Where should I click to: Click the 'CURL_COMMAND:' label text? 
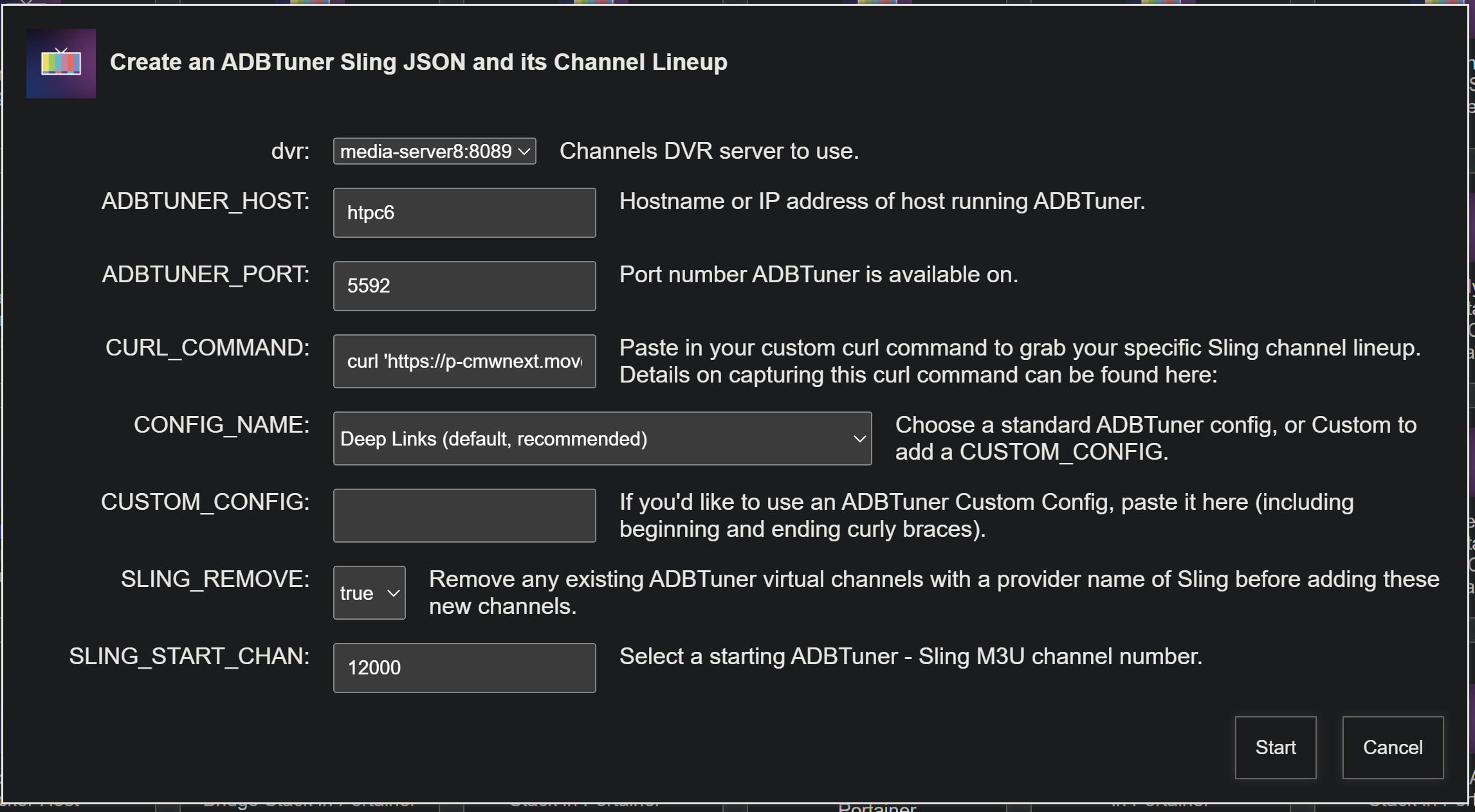click(207, 348)
